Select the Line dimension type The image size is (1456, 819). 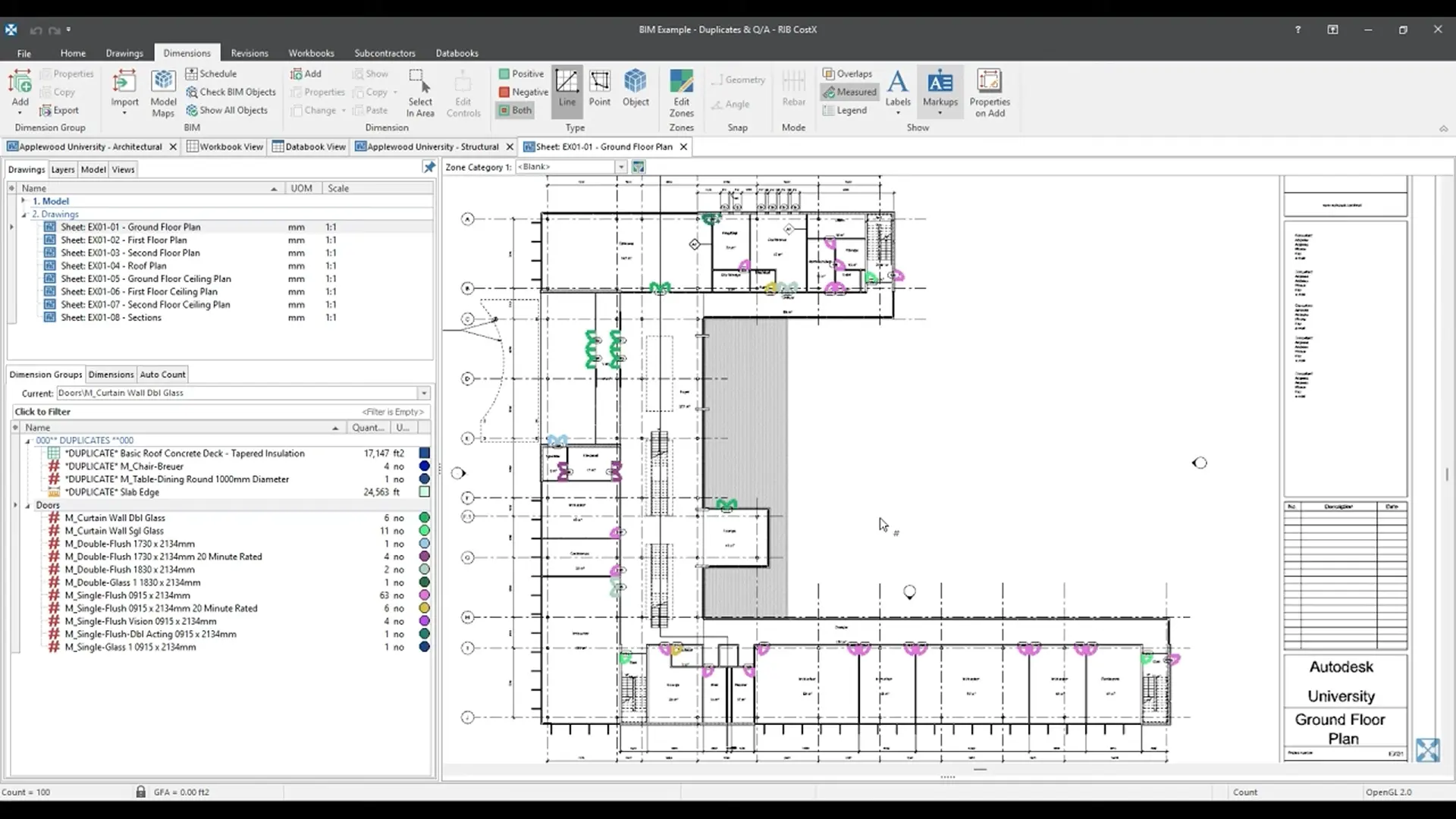[x=566, y=89]
